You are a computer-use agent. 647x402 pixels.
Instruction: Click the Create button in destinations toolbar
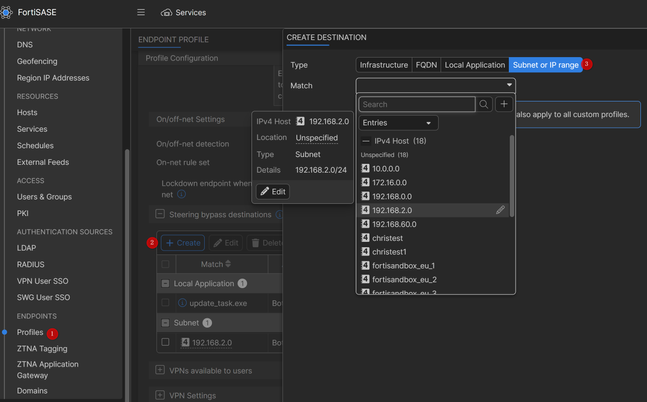(x=183, y=243)
